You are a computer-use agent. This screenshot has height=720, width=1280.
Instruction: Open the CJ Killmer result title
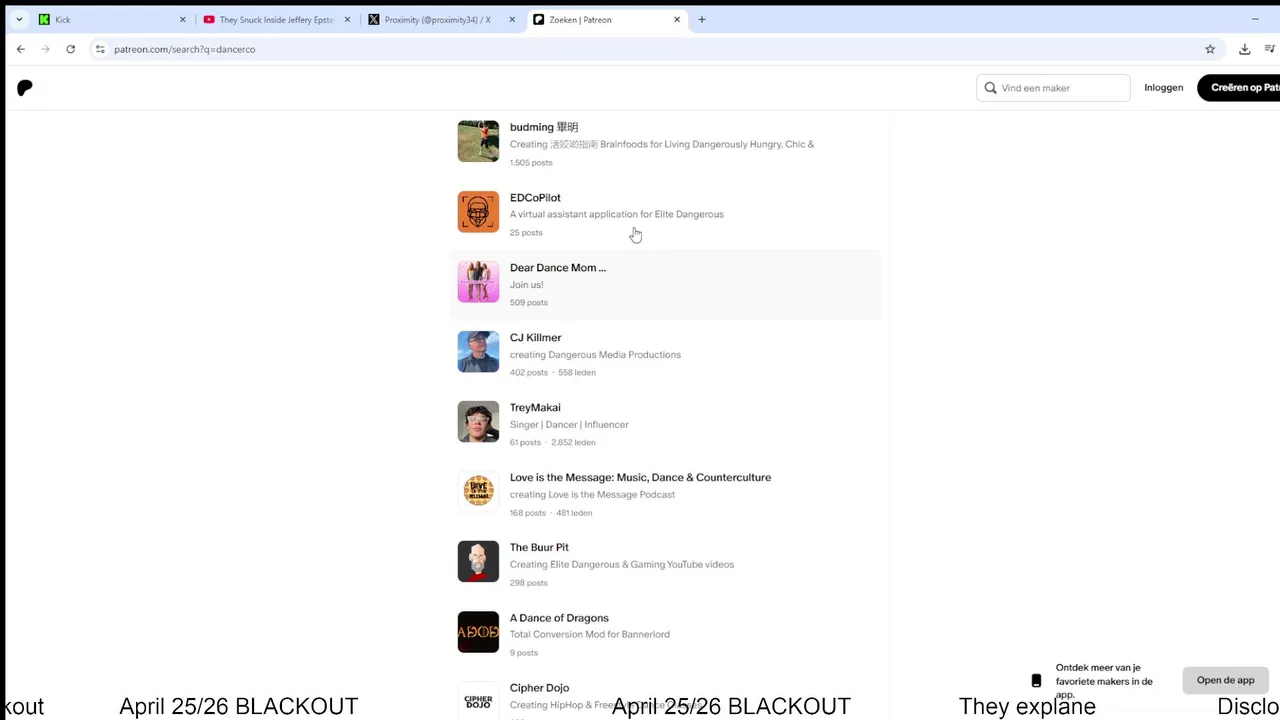pos(536,338)
